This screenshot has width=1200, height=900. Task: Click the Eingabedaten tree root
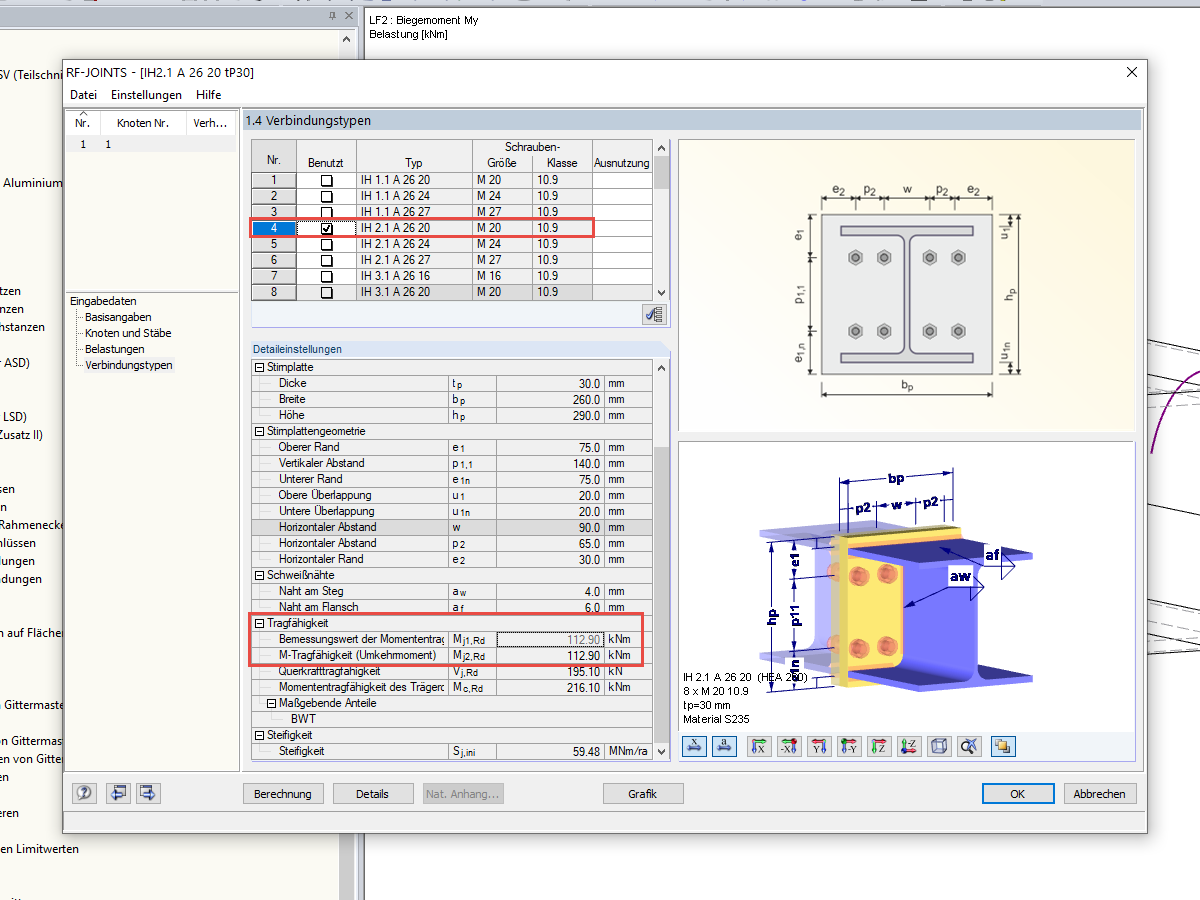point(103,301)
